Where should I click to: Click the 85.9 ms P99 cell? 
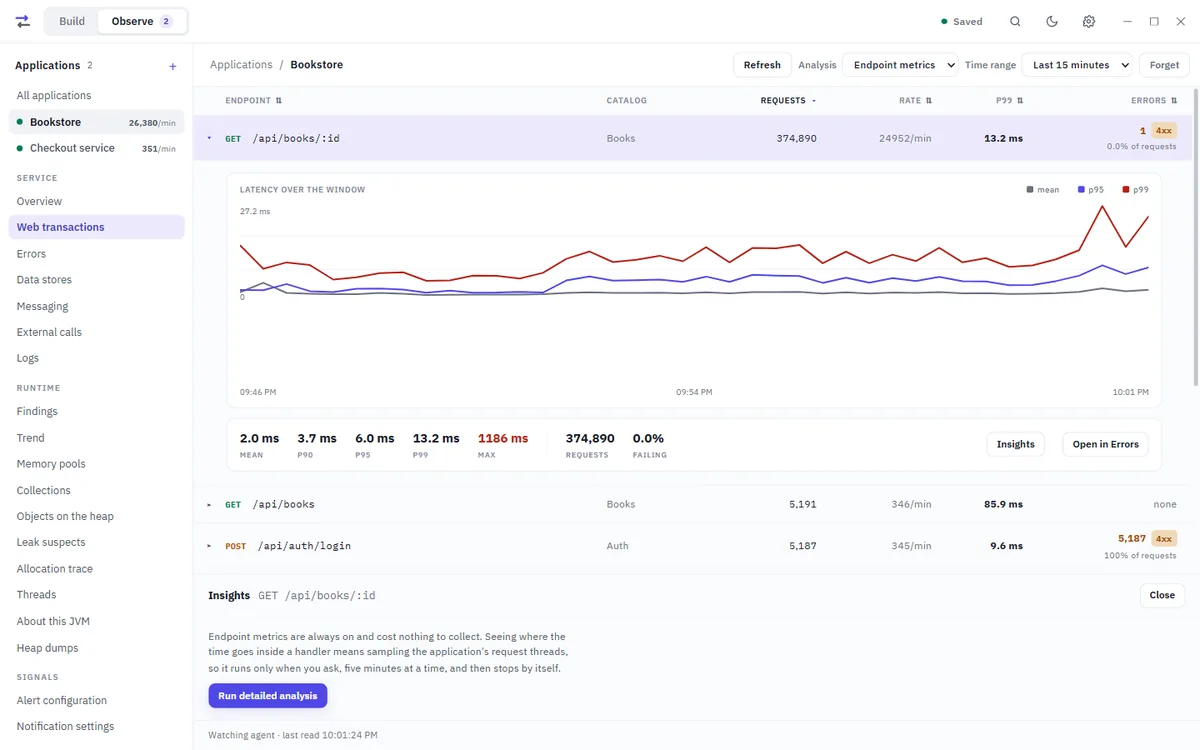pyautogui.click(x=1003, y=505)
